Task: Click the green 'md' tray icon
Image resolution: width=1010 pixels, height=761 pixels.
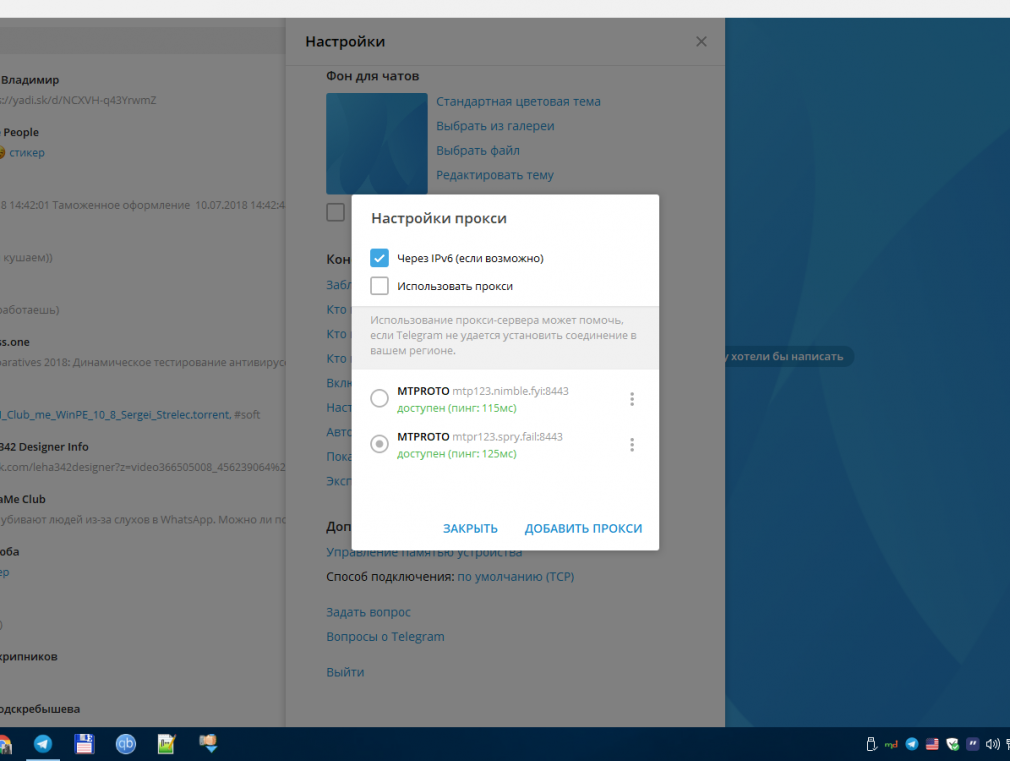Action: 891,744
